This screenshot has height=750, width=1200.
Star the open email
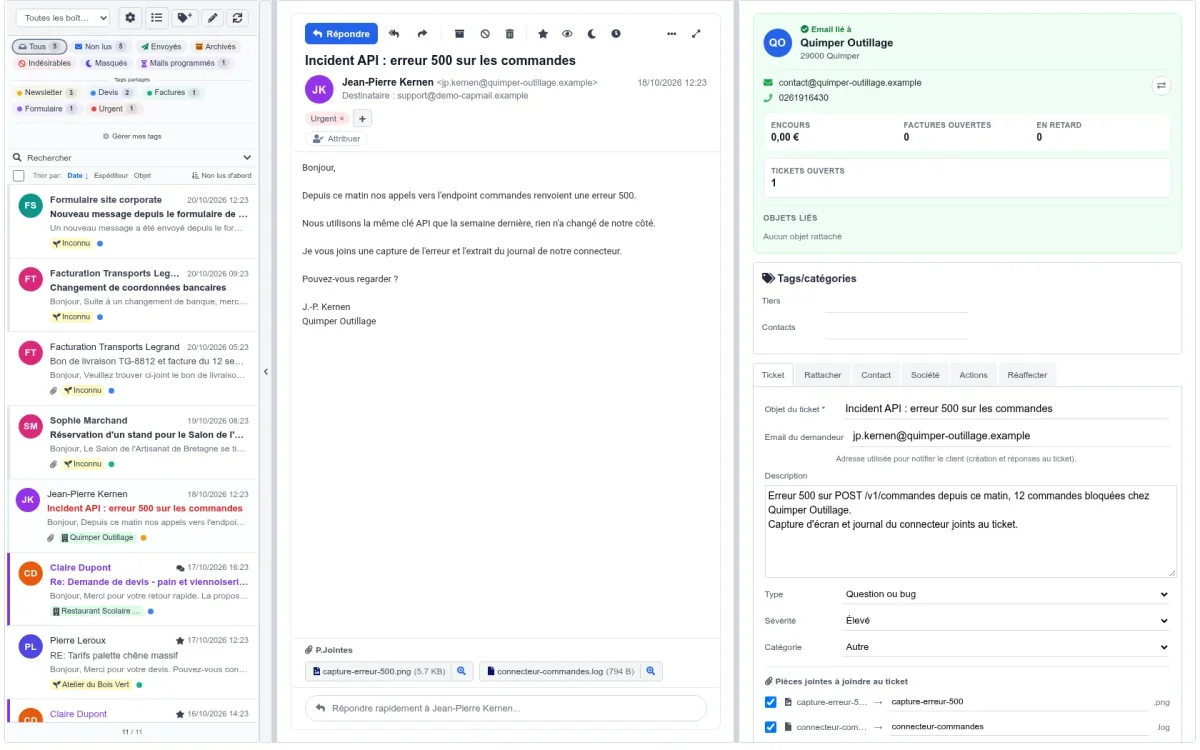[543, 34]
